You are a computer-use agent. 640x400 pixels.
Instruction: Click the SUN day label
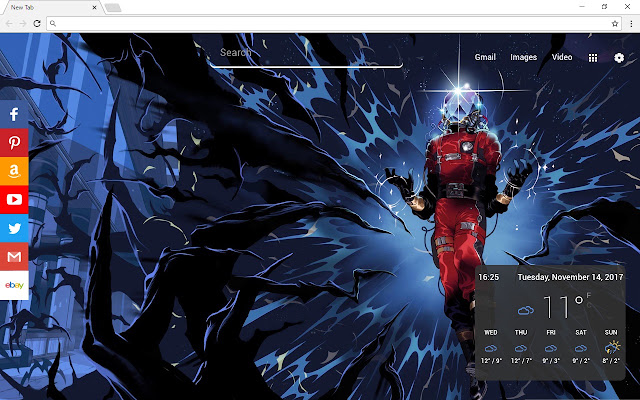click(x=611, y=333)
